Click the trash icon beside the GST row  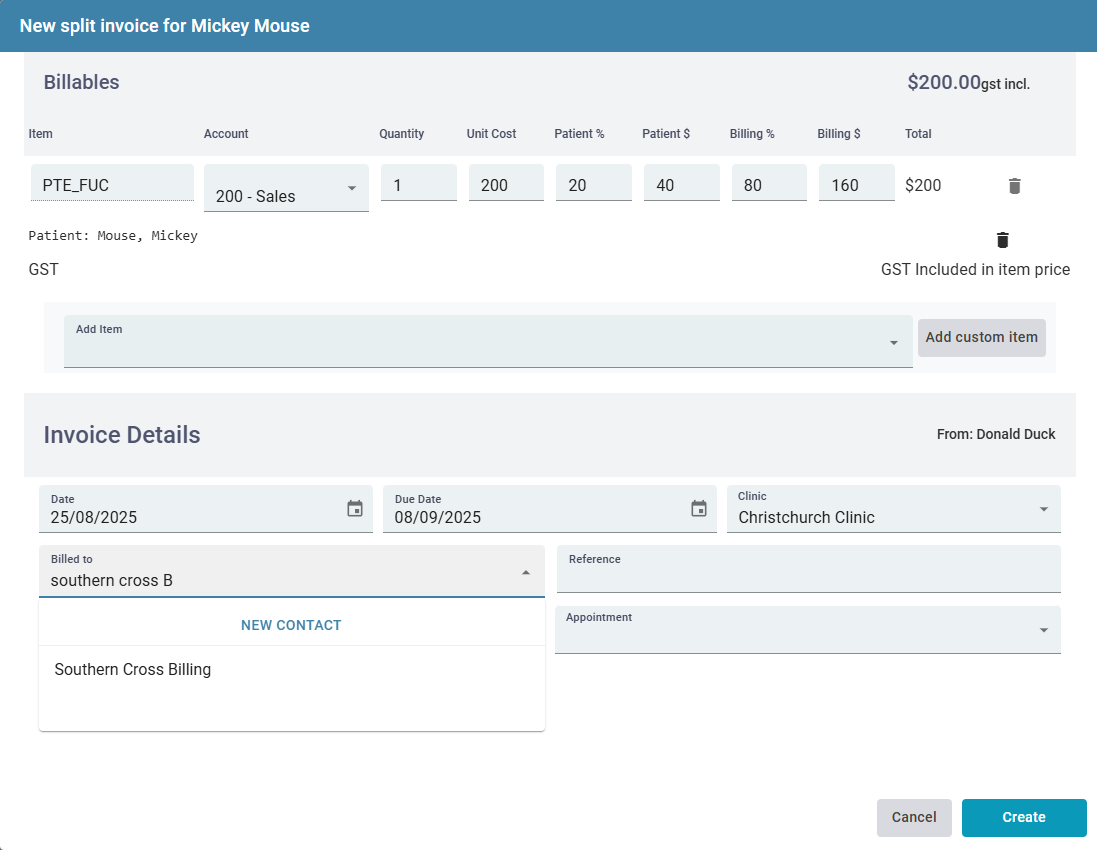click(1002, 240)
